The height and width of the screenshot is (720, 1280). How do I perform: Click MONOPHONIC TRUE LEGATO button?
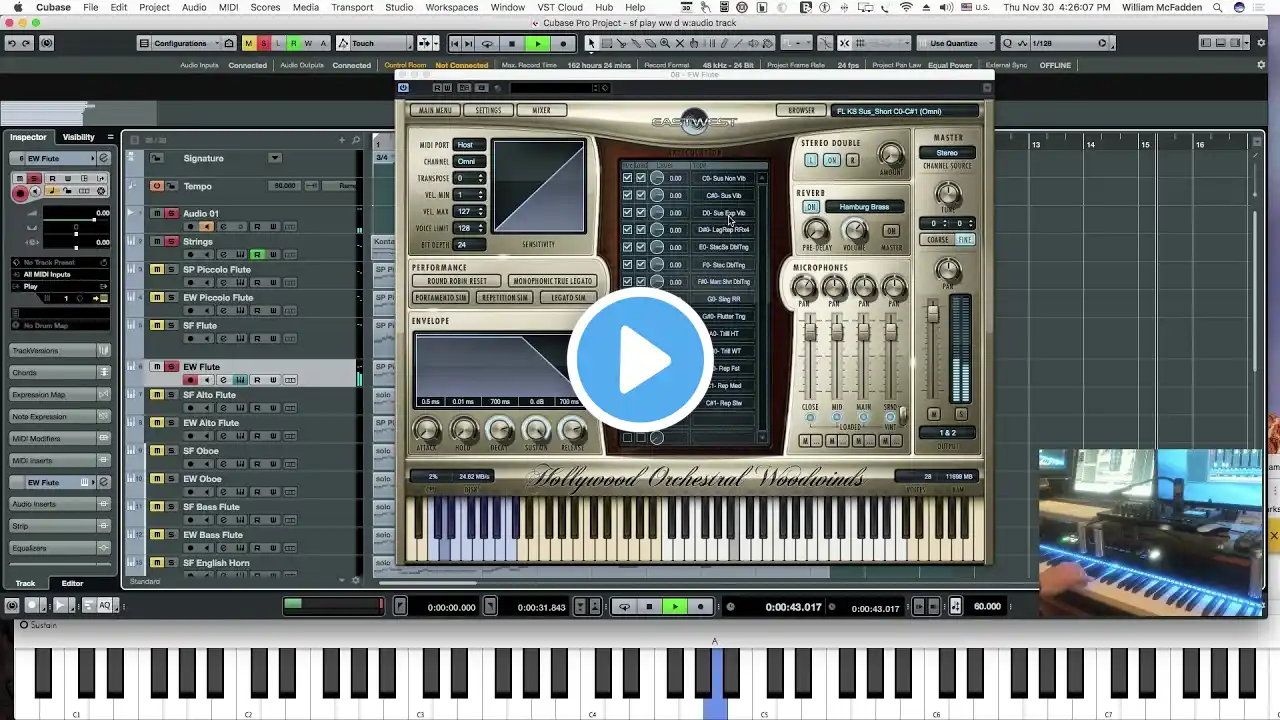552,281
